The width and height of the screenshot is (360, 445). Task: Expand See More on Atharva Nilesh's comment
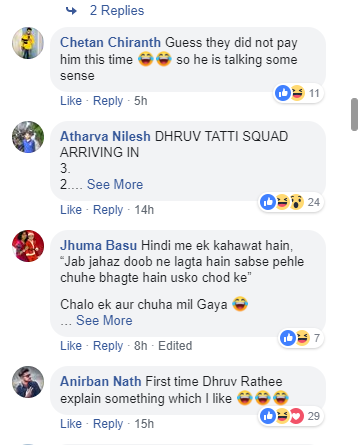(115, 184)
